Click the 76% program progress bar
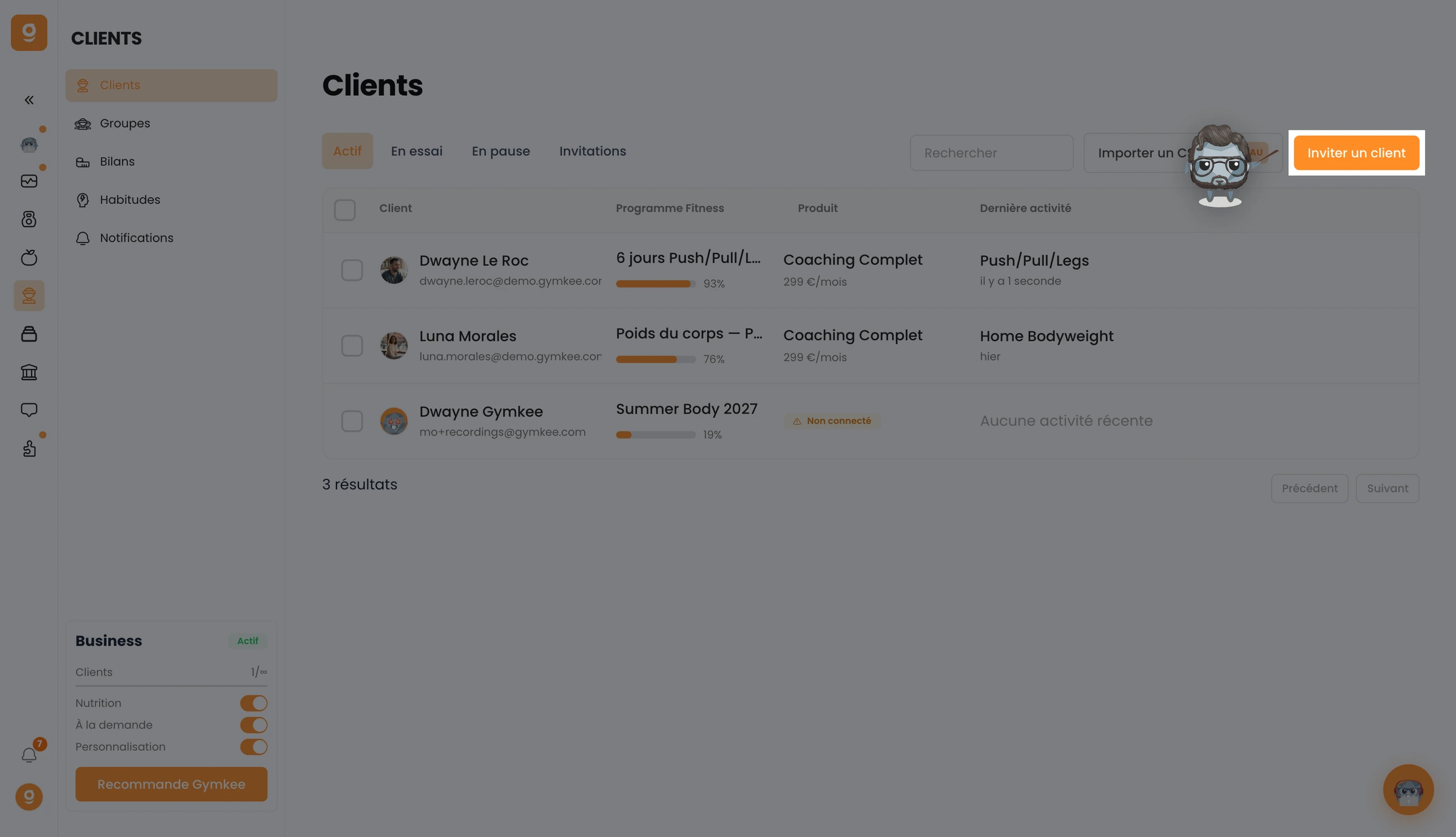This screenshot has width=1456, height=837. pyautogui.click(x=656, y=360)
